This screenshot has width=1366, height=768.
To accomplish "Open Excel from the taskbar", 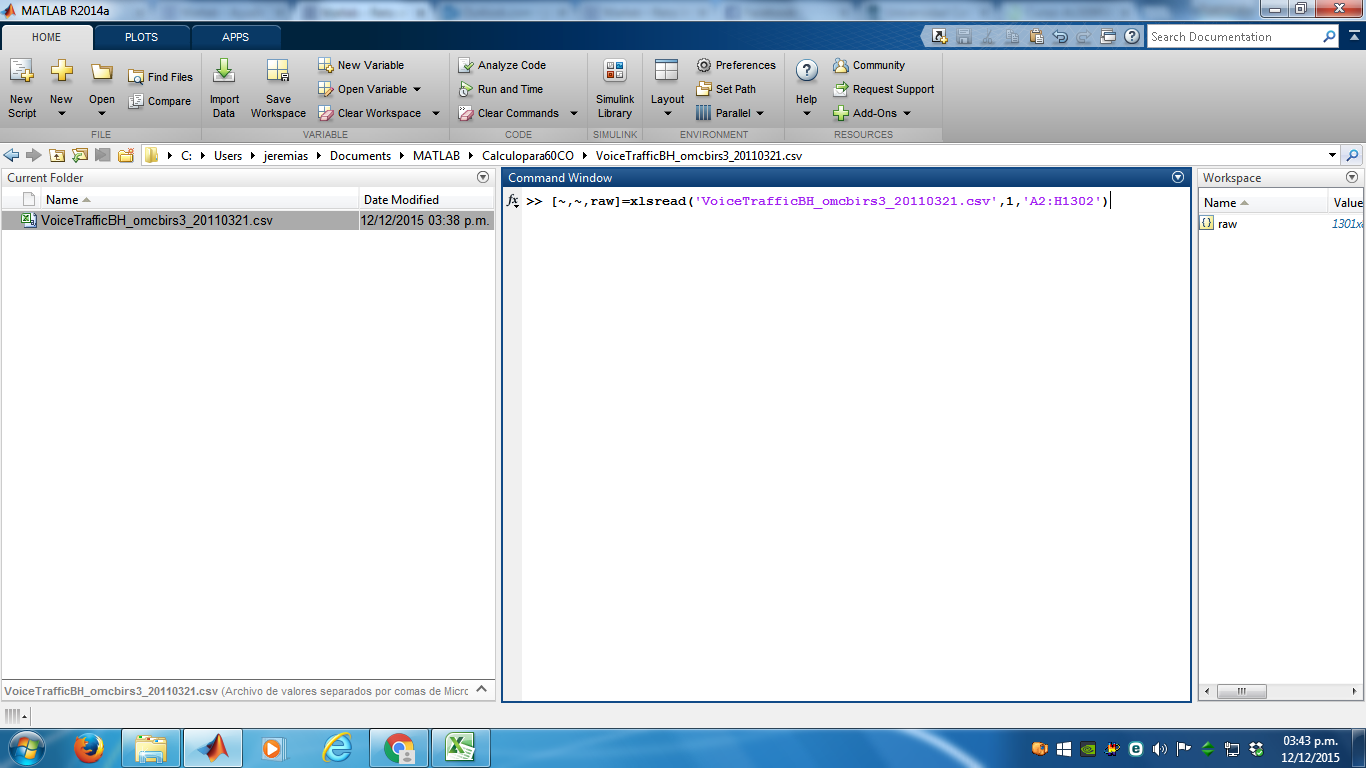I will pos(460,748).
